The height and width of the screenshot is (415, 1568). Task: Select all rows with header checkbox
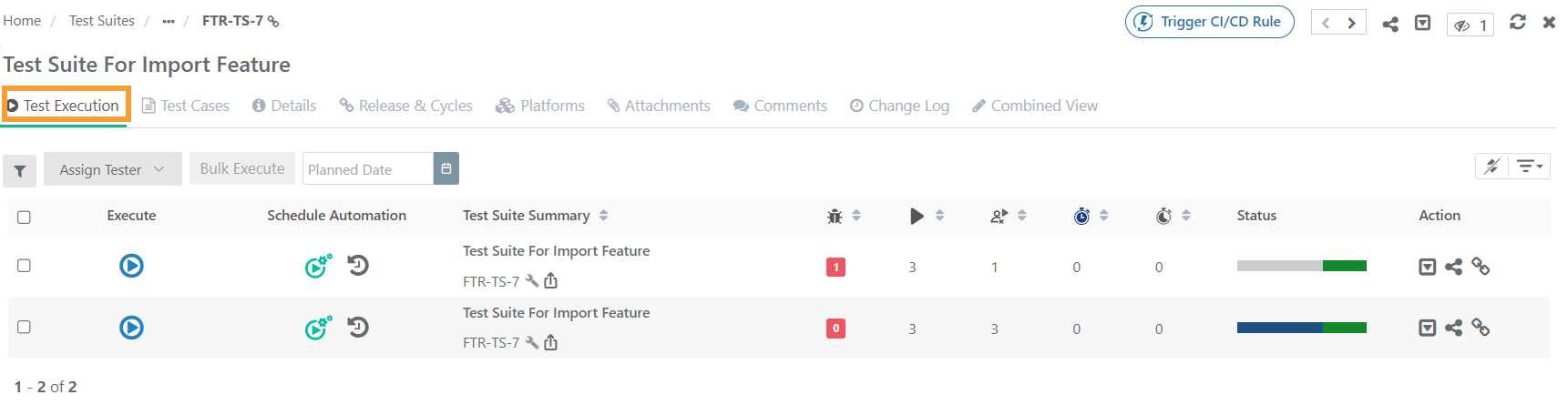[25, 218]
